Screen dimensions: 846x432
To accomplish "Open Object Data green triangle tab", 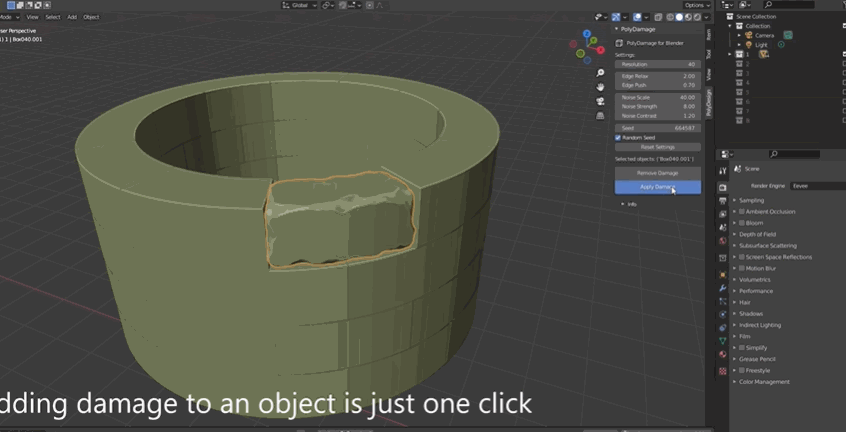I will click(x=723, y=341).
